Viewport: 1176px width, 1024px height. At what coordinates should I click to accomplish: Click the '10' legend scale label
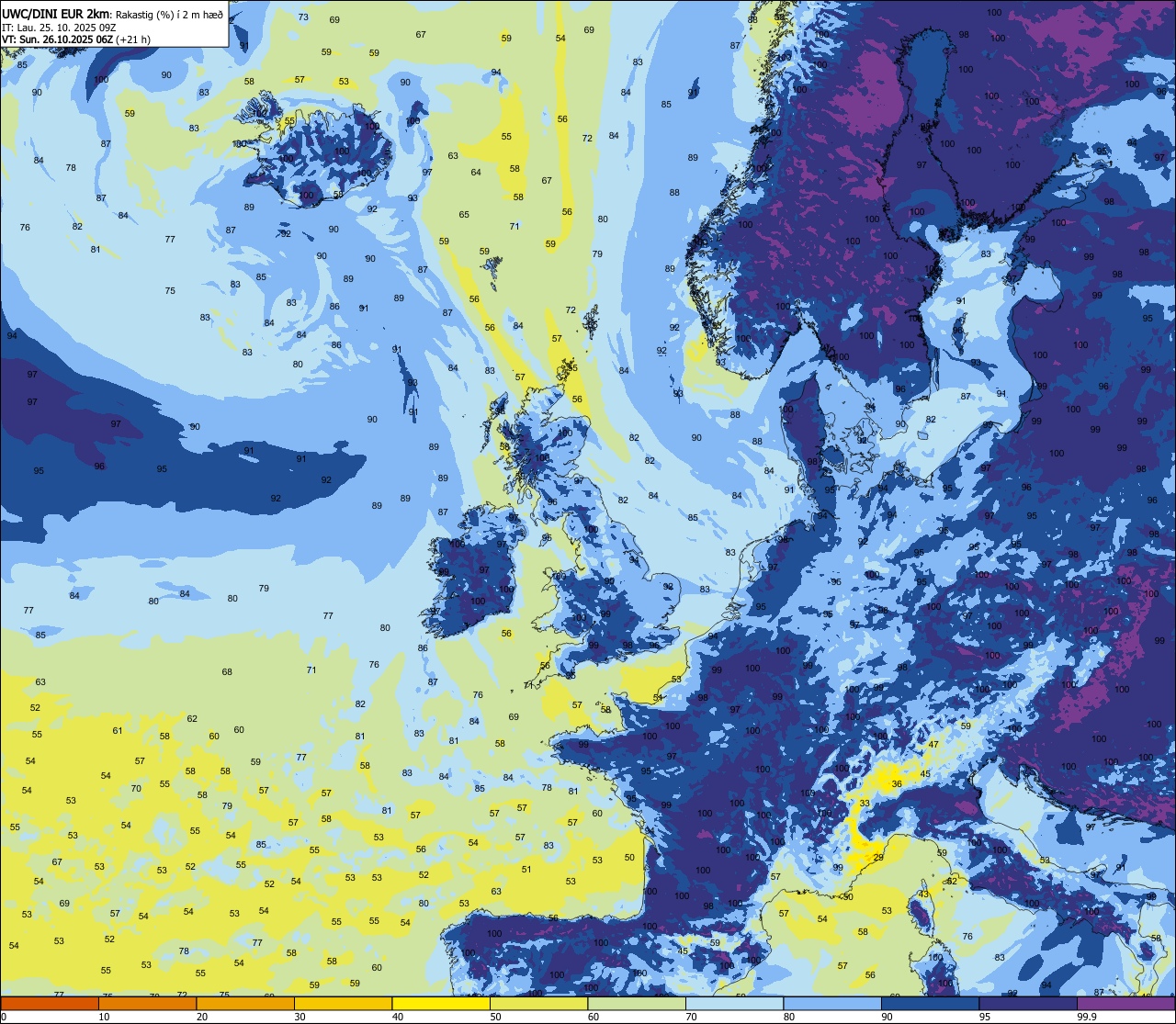tap(104, 1017)
